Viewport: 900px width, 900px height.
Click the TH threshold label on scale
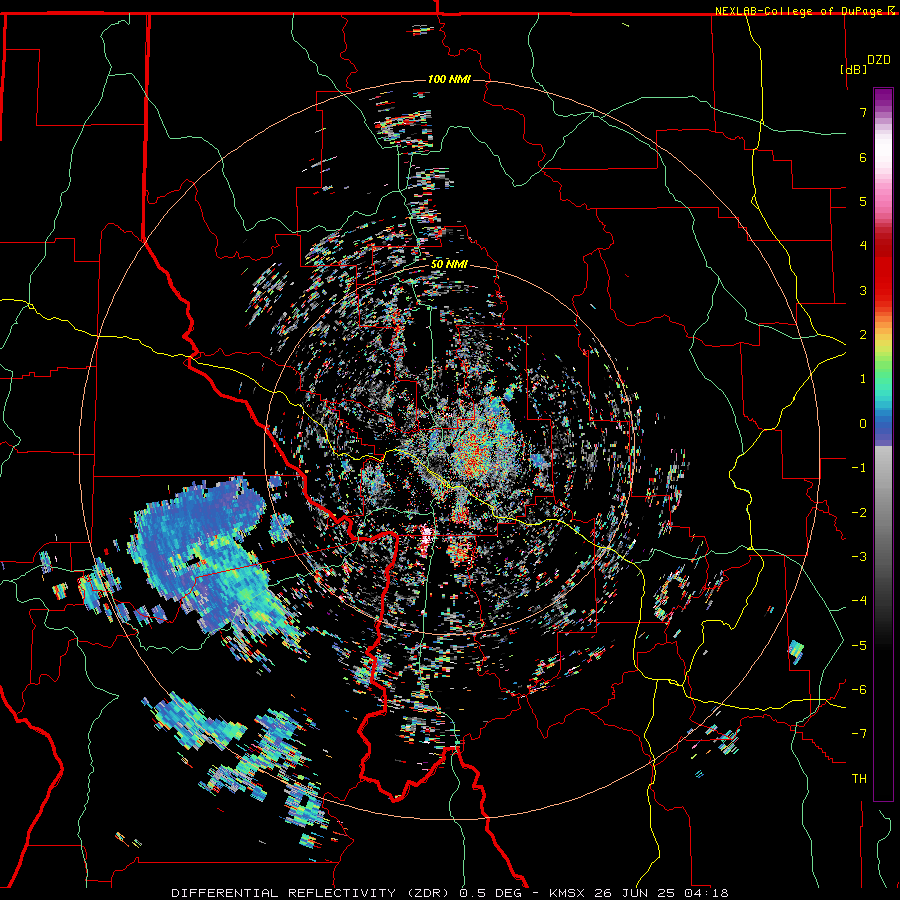click(859, 779)
